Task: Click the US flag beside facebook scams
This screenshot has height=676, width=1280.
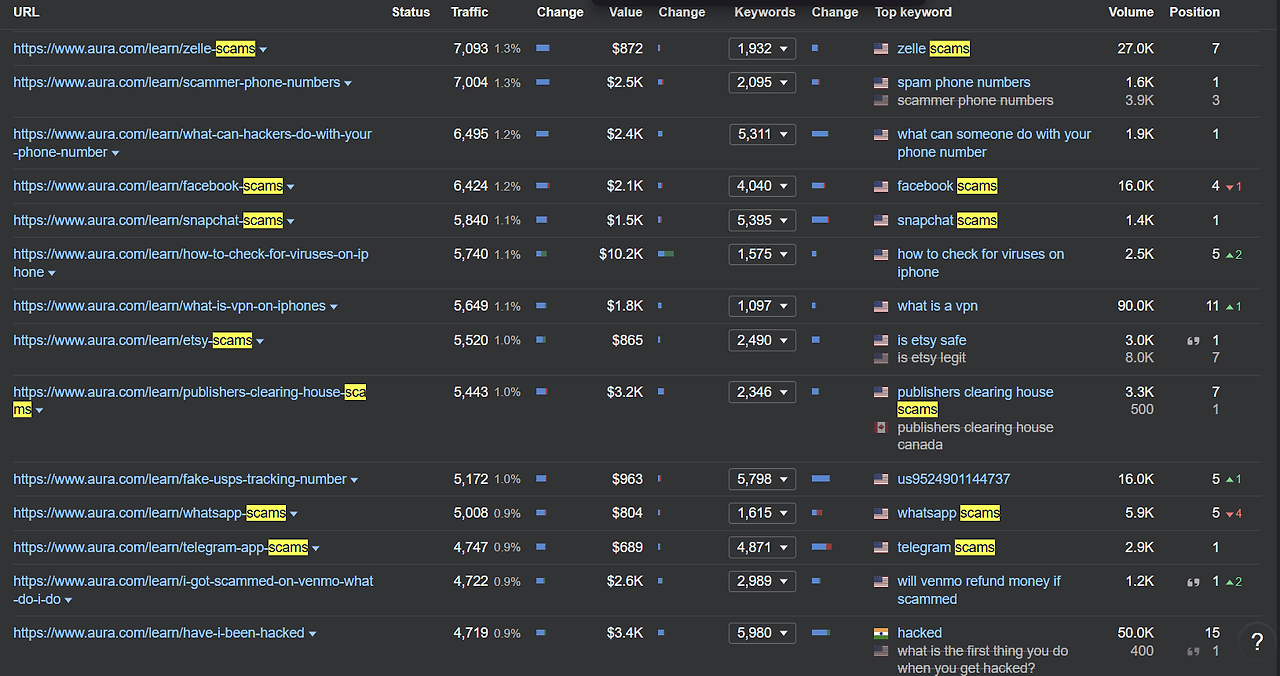Action: [881, 187]
